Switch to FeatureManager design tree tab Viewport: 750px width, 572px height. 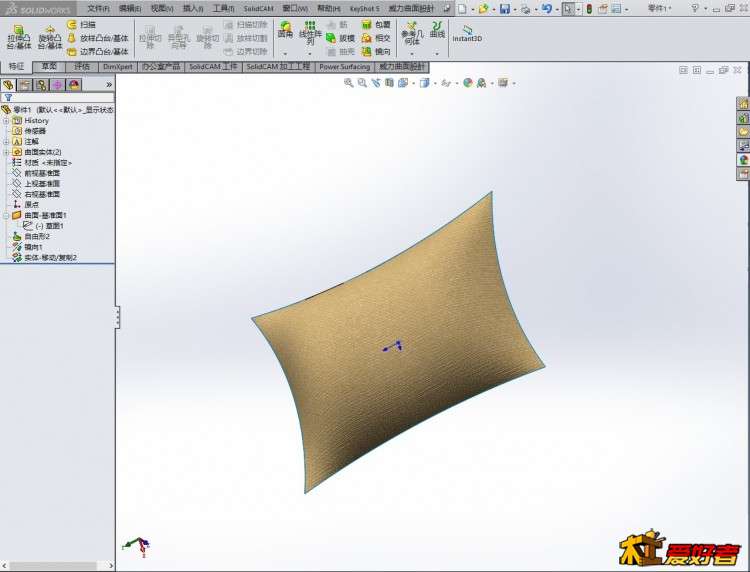pos(8,85)
